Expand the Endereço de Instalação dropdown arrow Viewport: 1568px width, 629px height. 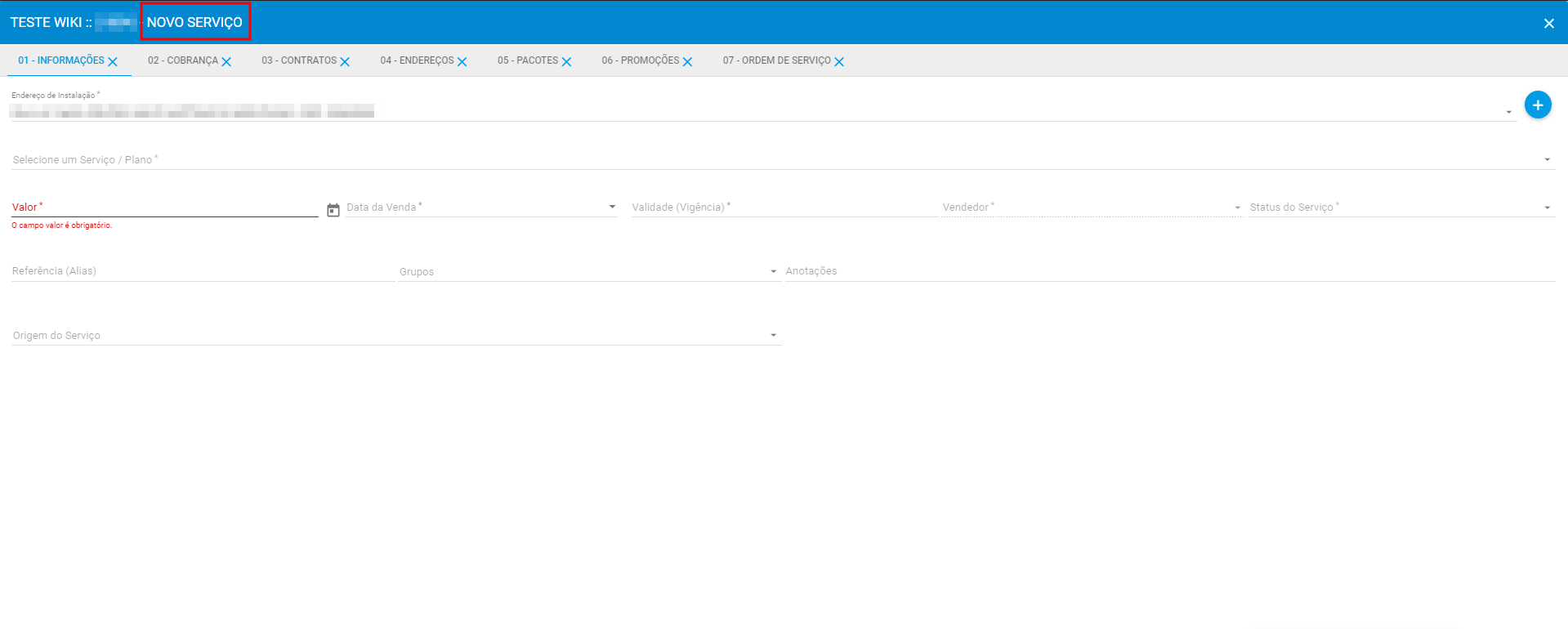pyautogui.click(x=1508, y=112)
